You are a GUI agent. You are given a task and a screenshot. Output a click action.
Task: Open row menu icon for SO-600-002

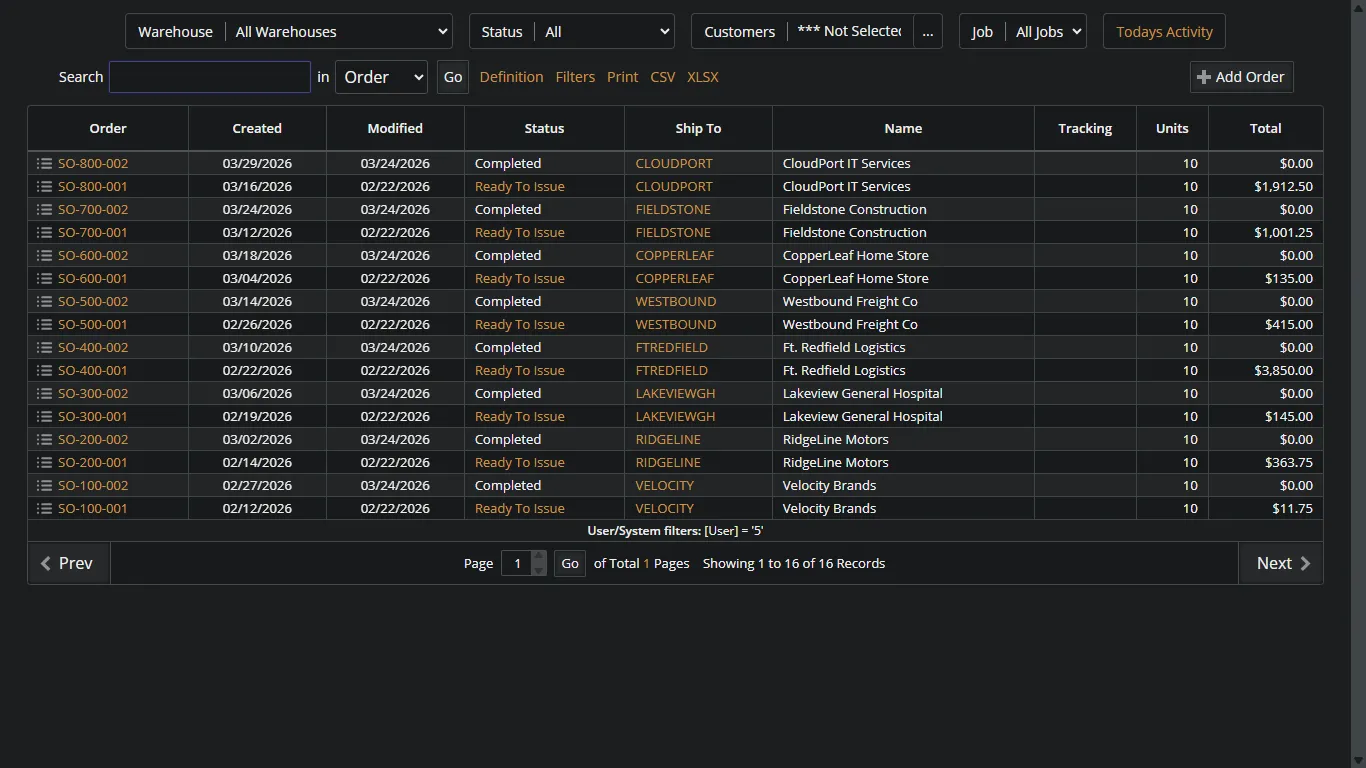[x=44, y=255]
